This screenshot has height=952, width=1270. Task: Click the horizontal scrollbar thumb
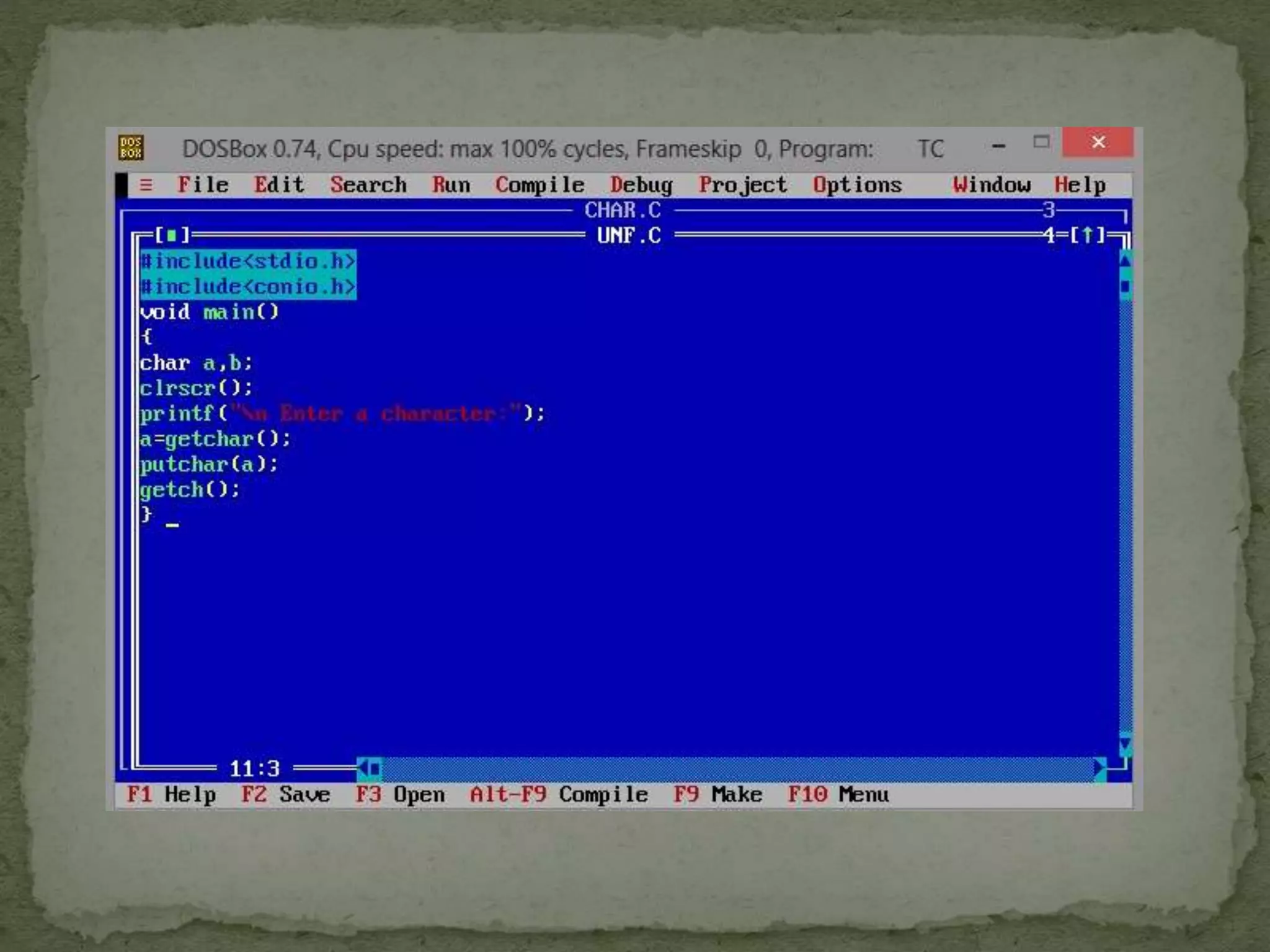pos(376,769)
